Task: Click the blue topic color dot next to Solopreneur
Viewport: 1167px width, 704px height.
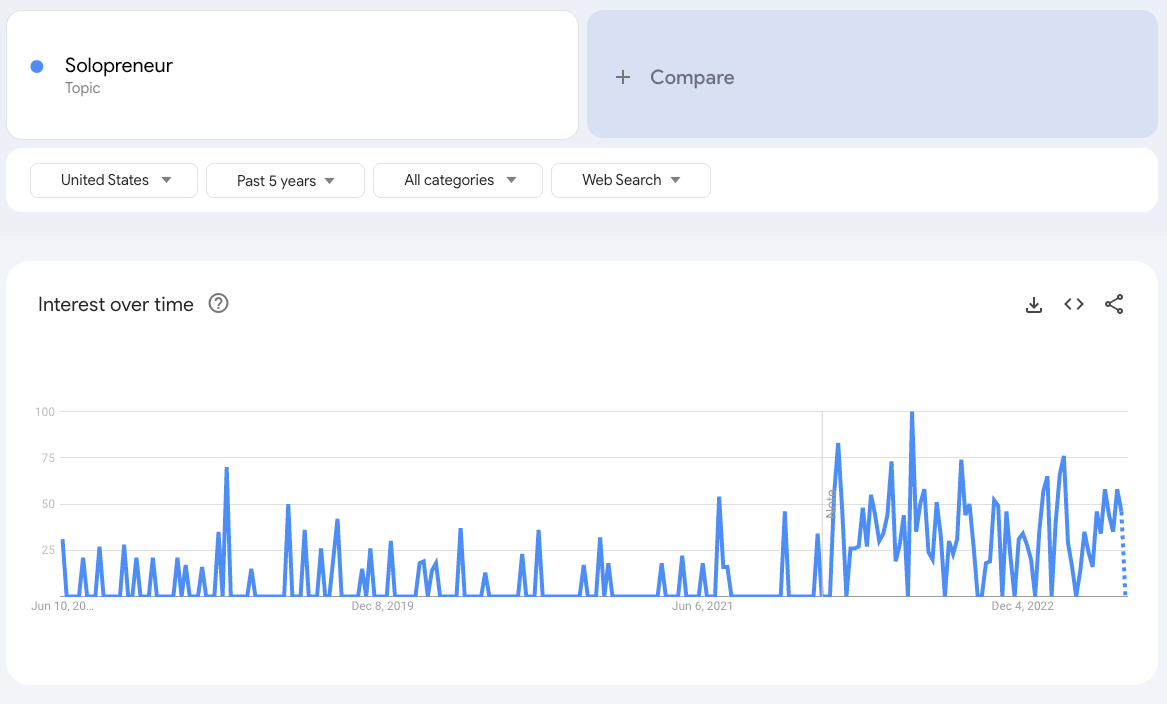Action: pyautogui.click(x=37, y=65)
